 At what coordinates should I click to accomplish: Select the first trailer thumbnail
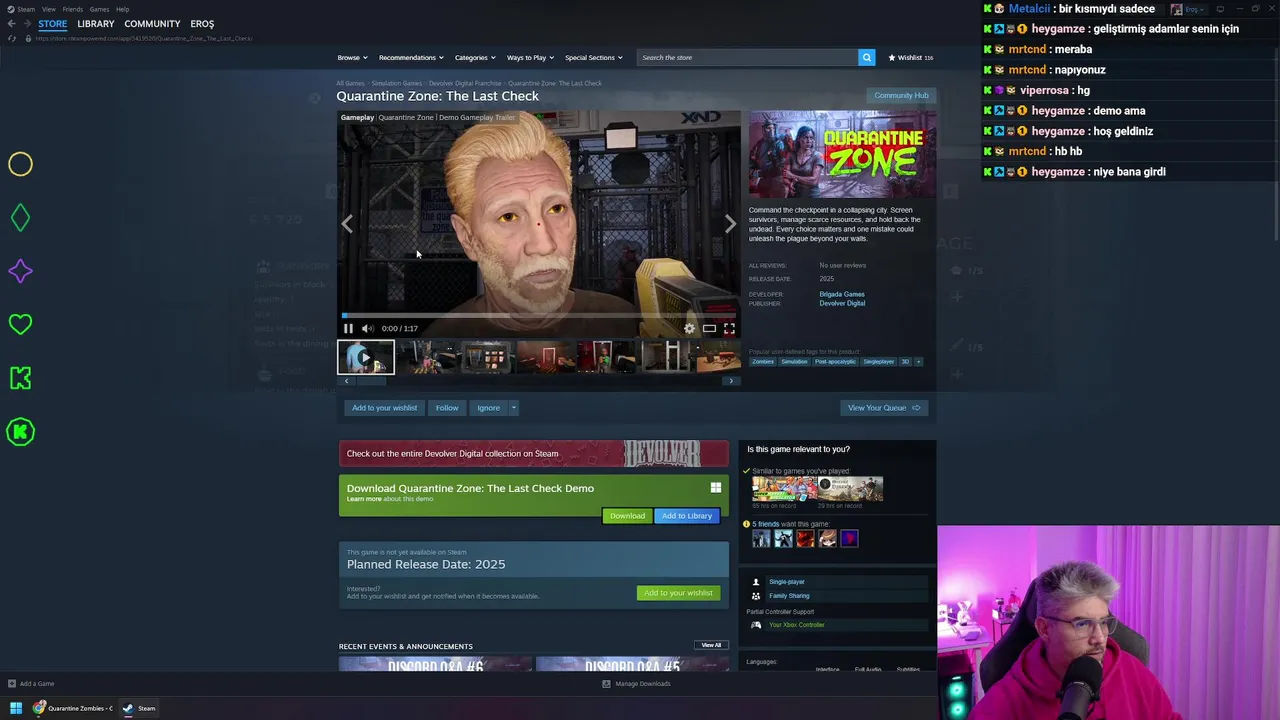pos(366,357)
